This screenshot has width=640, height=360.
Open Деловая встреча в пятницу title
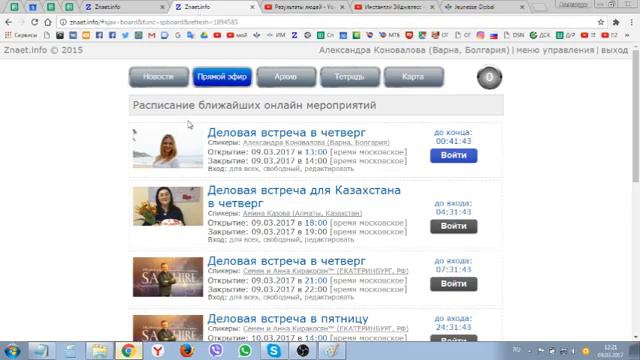point(288,318)
